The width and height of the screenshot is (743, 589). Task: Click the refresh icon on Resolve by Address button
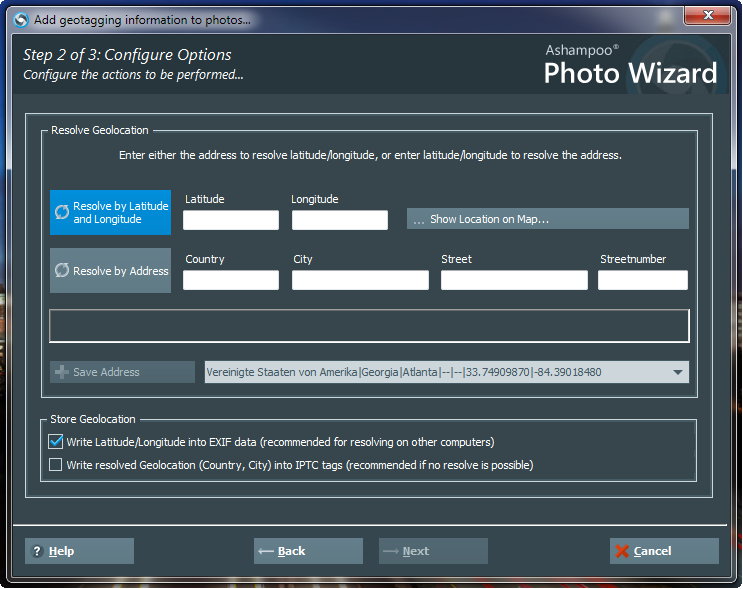point(62,271)
